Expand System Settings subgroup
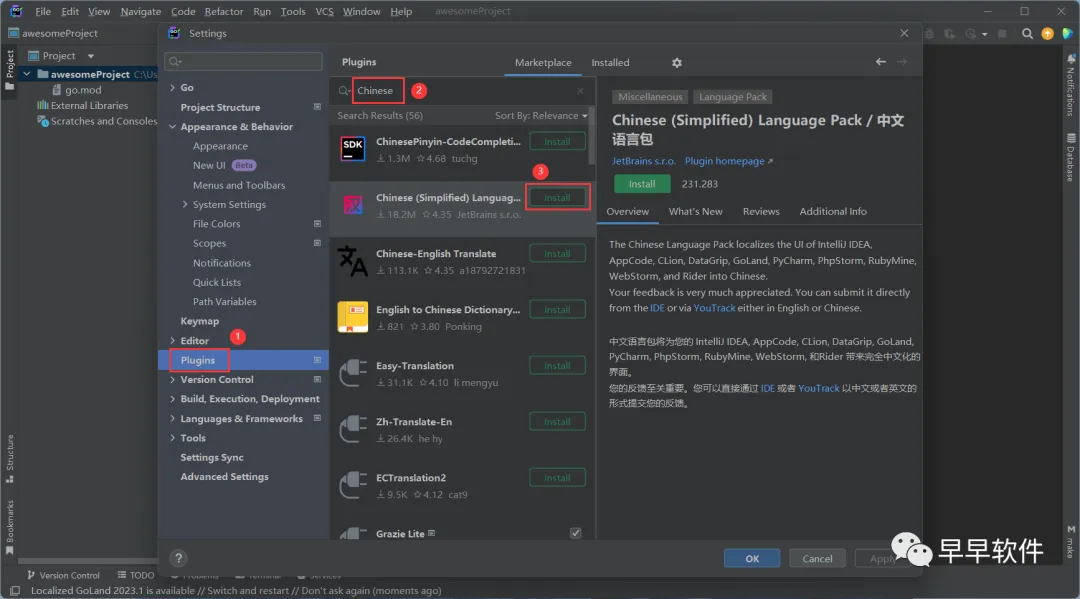 (185, 204)
